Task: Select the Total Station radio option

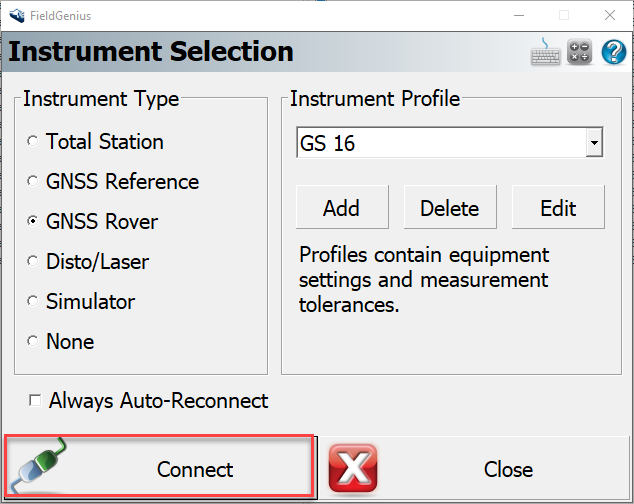Action: click(x=33, y=142)
